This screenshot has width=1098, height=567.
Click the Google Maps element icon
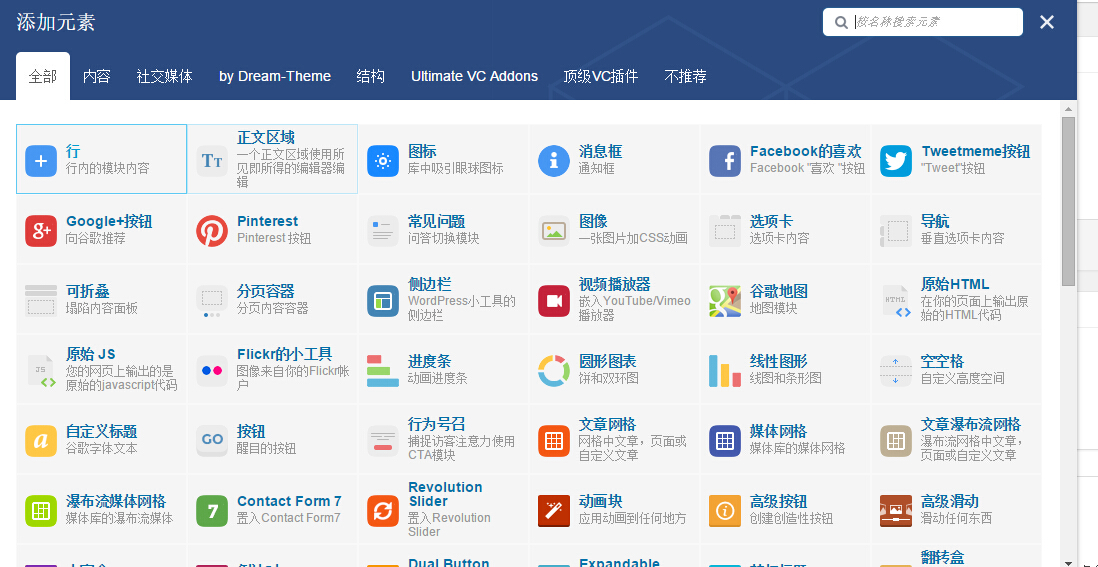(x=725, y=300)
